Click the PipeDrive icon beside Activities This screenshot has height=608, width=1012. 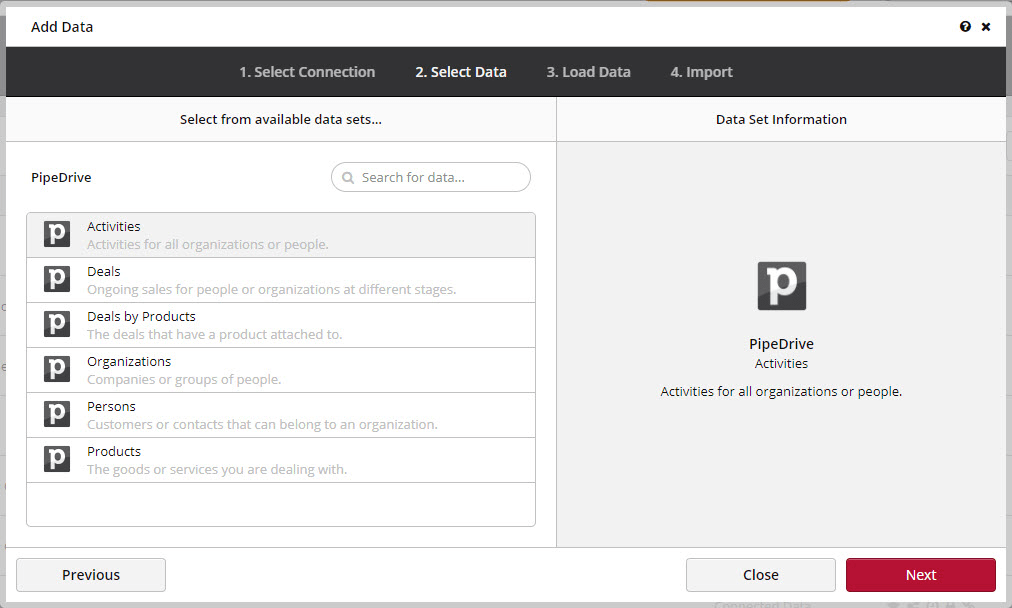pos(57,234)
